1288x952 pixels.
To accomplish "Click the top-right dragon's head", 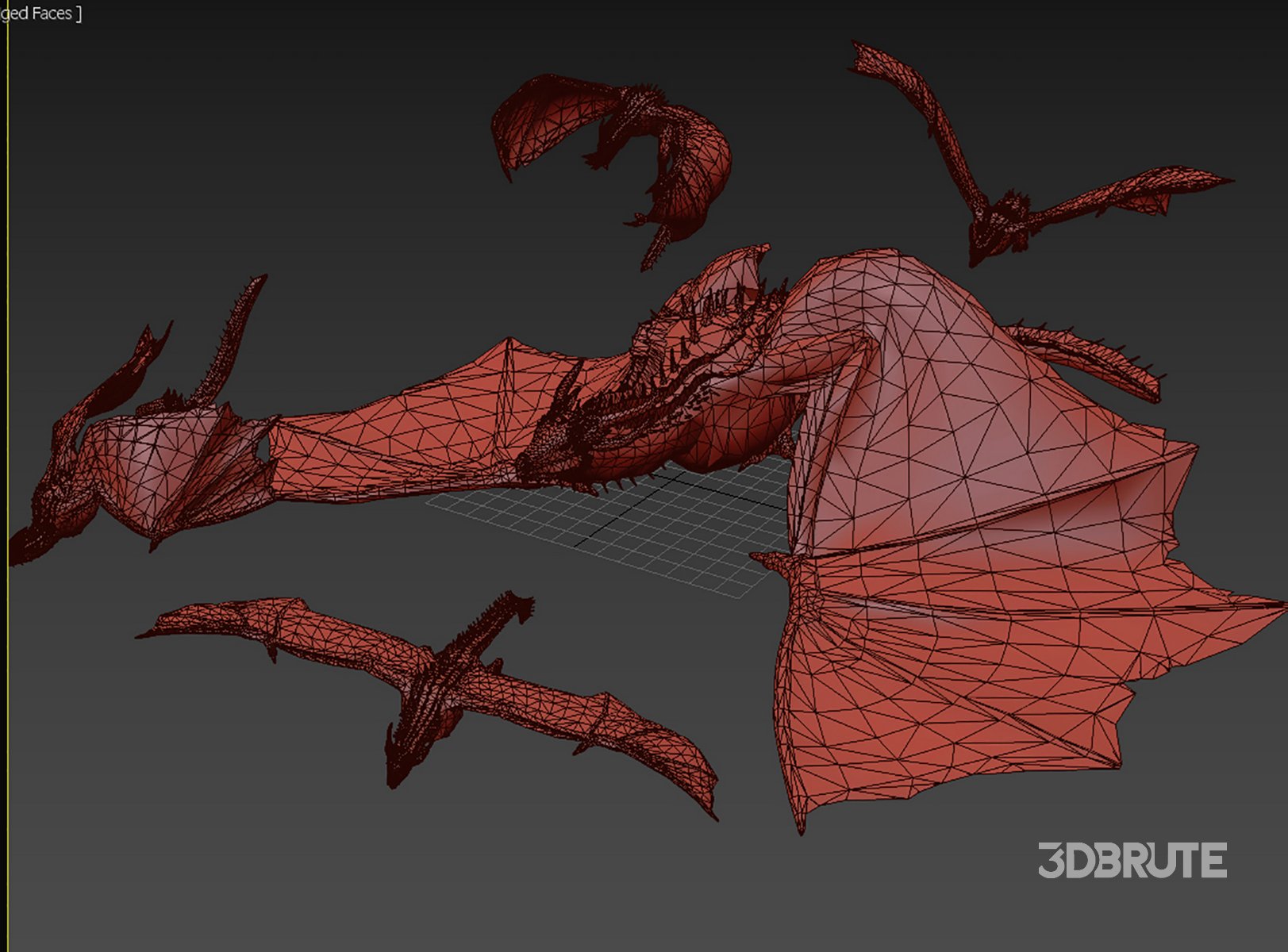I will pyautogui.click(x=980, y=246).
